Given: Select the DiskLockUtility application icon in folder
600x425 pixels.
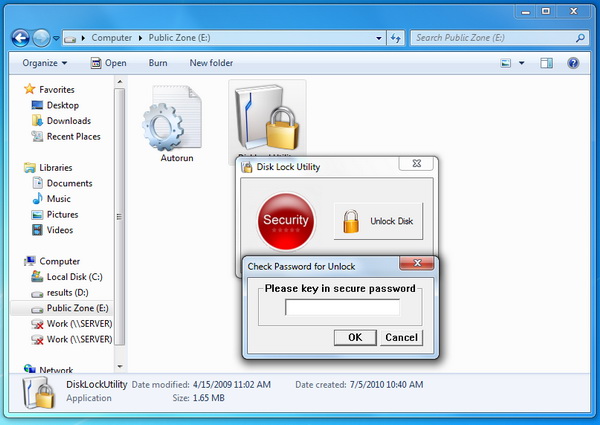Looking at the screenshot, I should point(267,117).
